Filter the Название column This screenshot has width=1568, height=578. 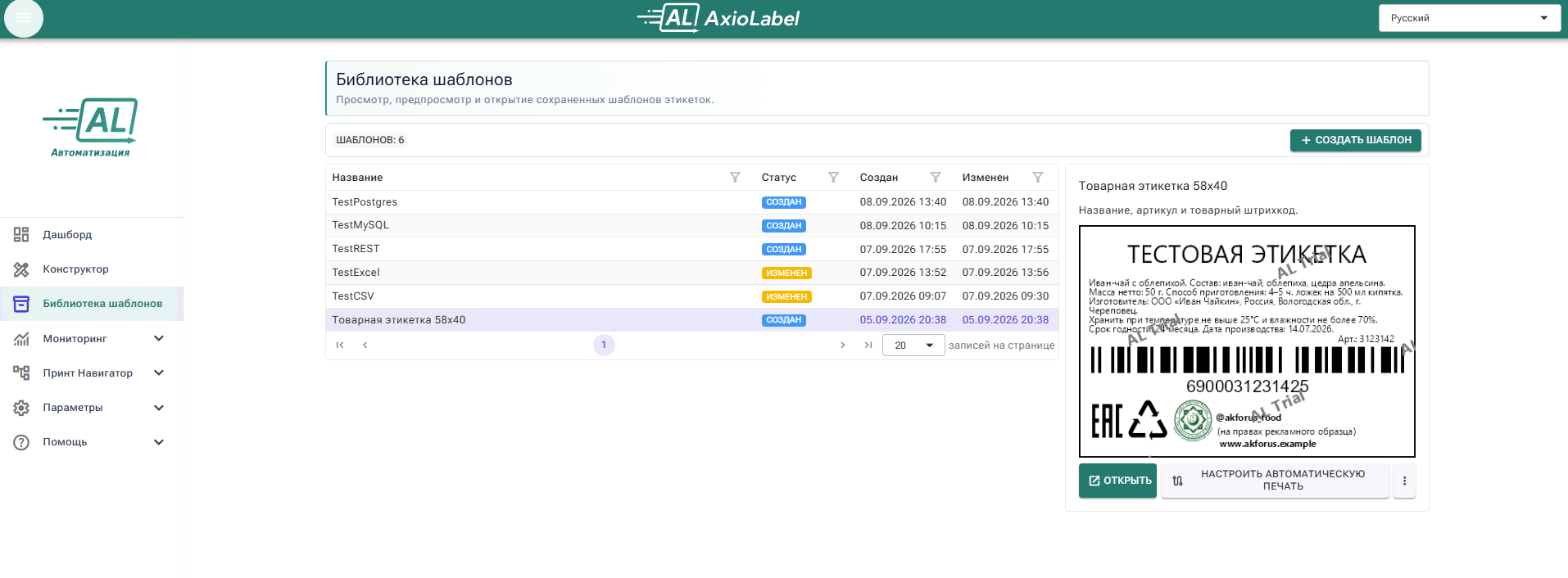[x=735, y=178]
